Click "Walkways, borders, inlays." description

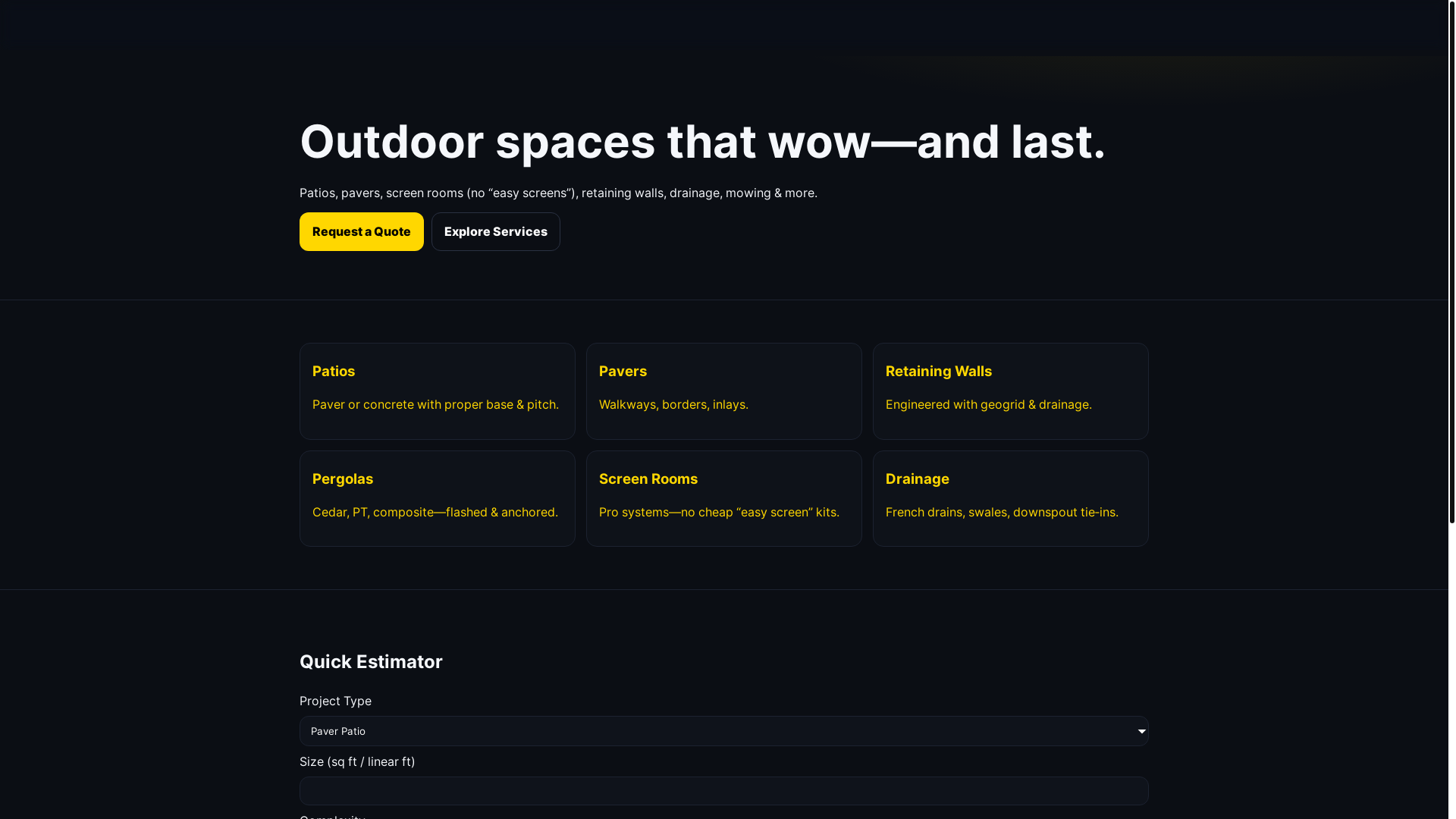point(673,405)
